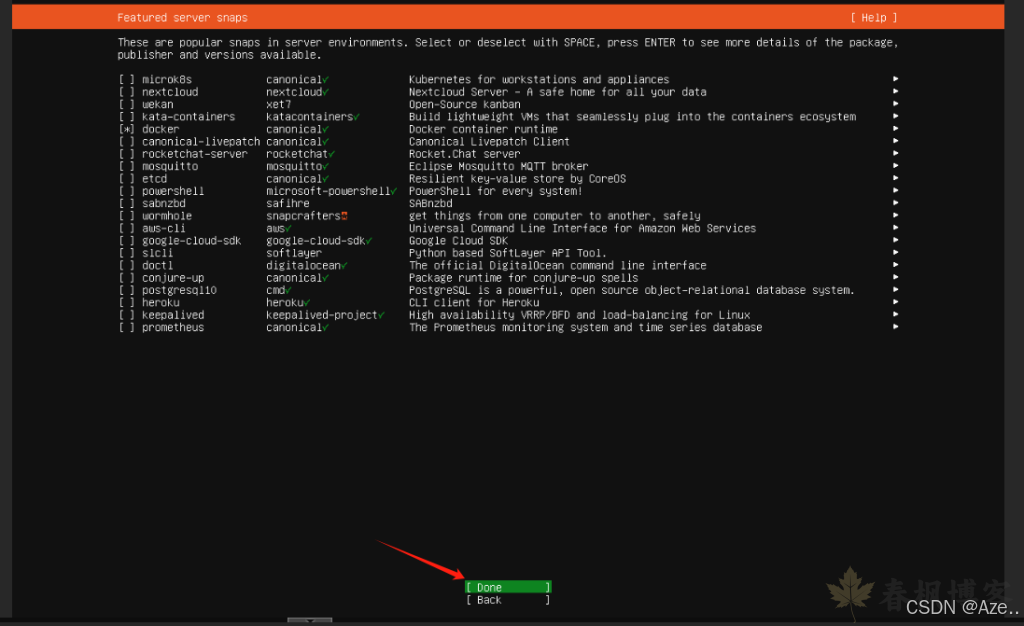
Task: Select the doctl snap checkbox
Action: (x=127, y=266)
